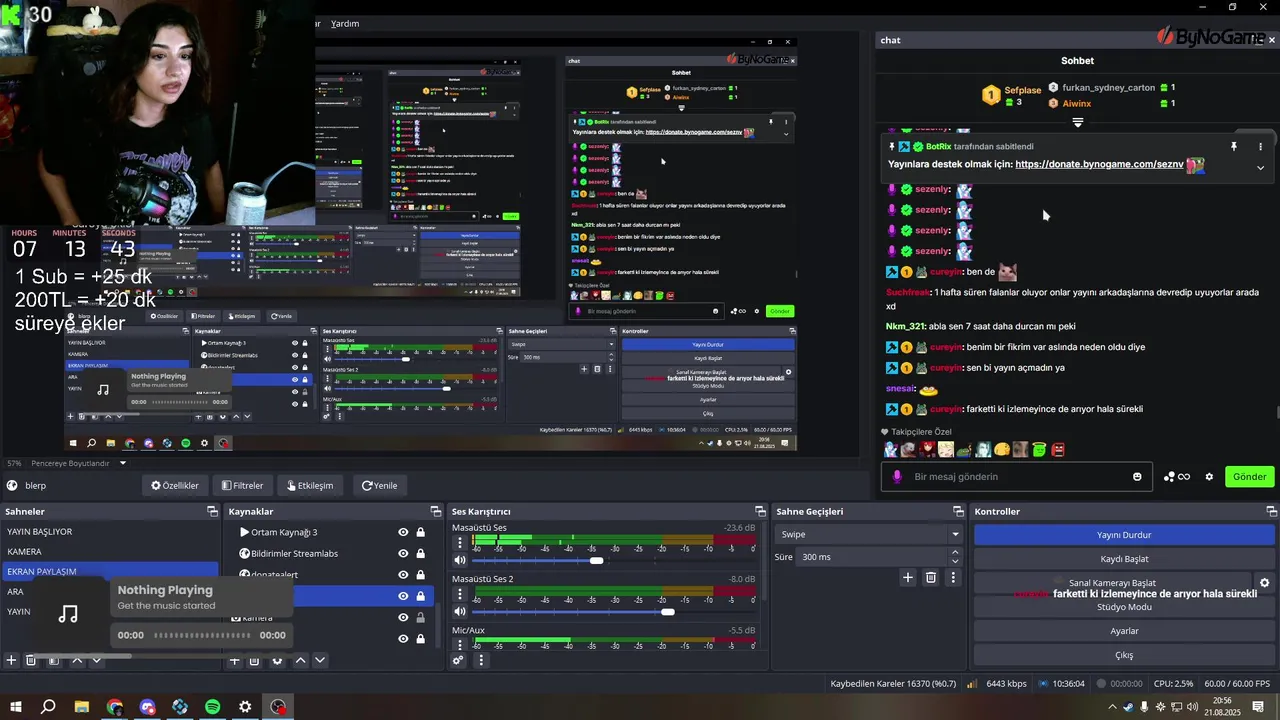
Task: Add a new scene in Sahneler
Action: pyautogui.click(x=11, y=660)
